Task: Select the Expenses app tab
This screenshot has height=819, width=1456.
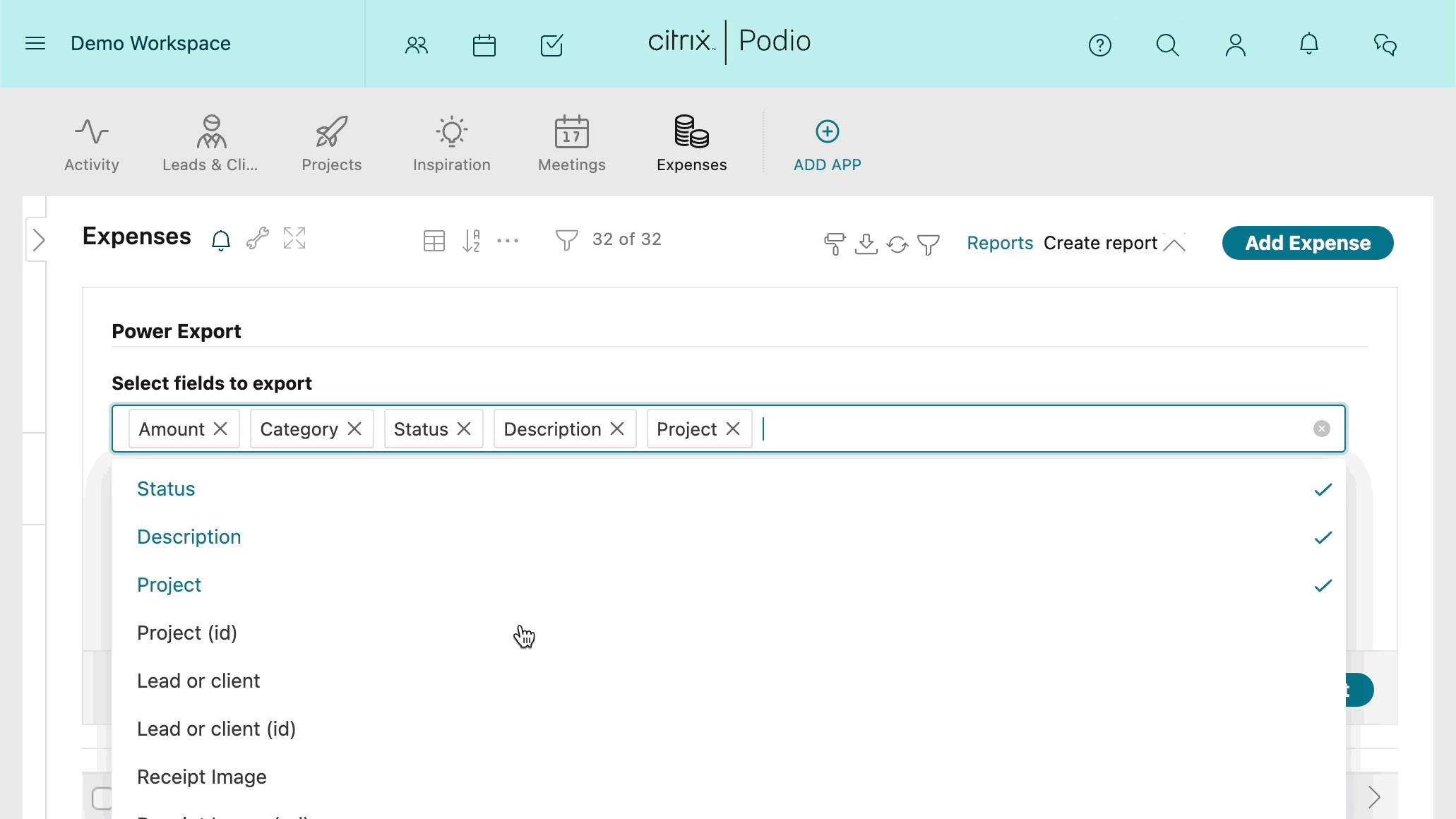Action: pyautogui.click(x=692, y=144)
